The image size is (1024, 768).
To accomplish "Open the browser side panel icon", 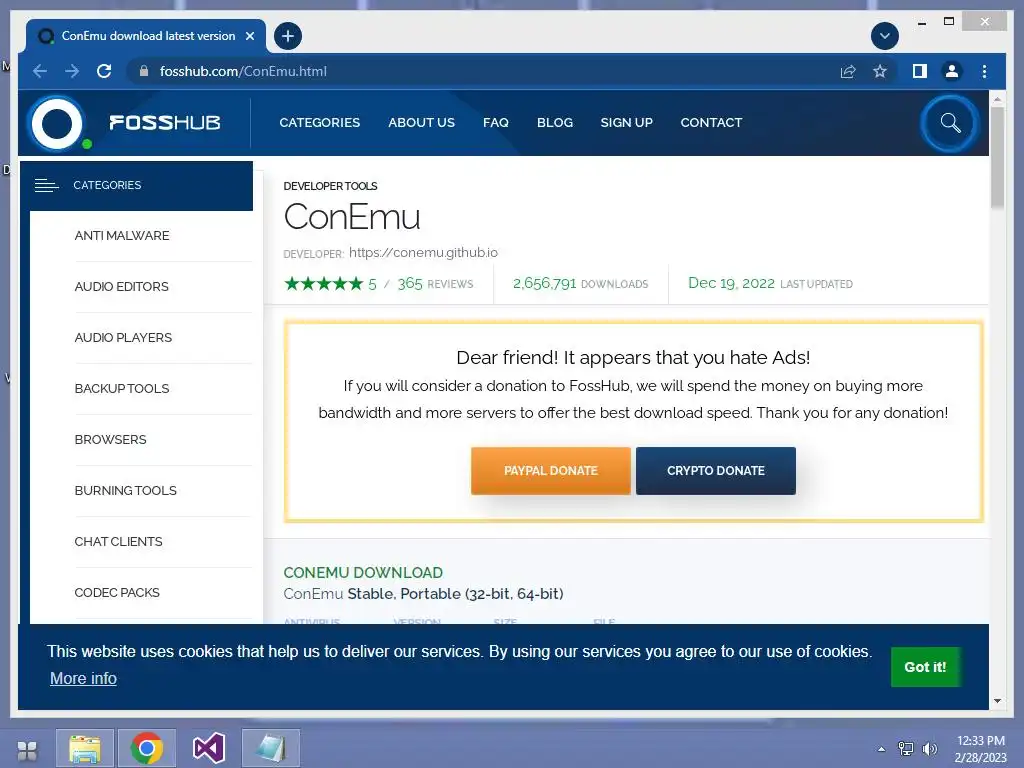I will point(920,71).
